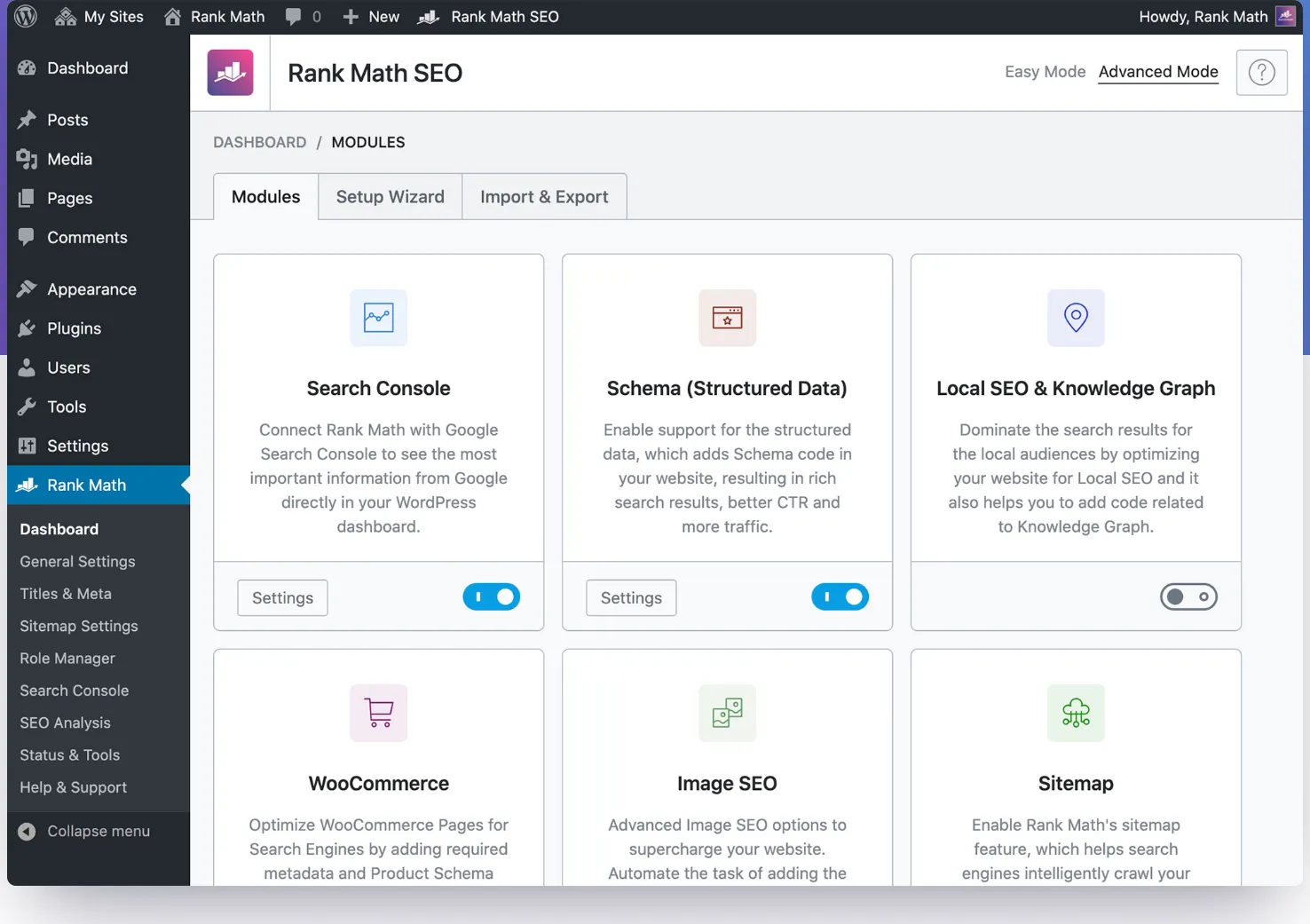
Task: Open SEO Analysis submenu item
Action: tap(66, 723)
